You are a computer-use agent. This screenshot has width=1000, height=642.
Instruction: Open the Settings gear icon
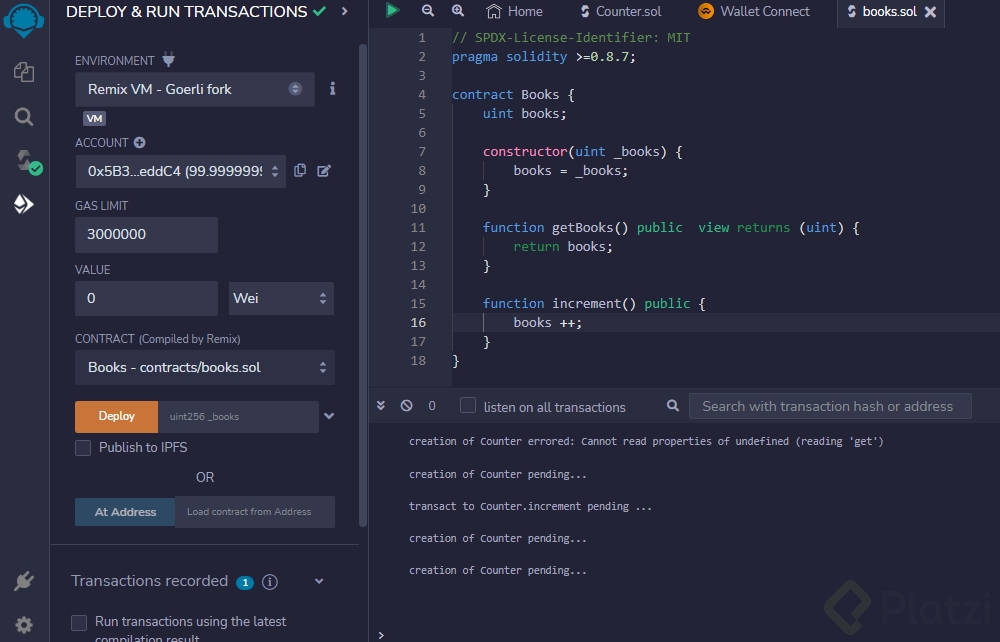tap(24, 625)
